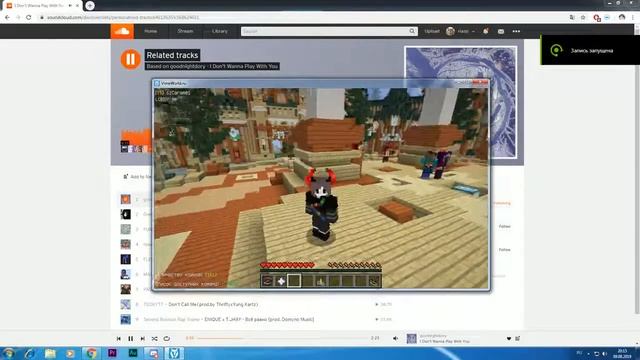Select the last hotbar slot in Minecraft
This screenshot has width=640, height=360.
(374, 280)
